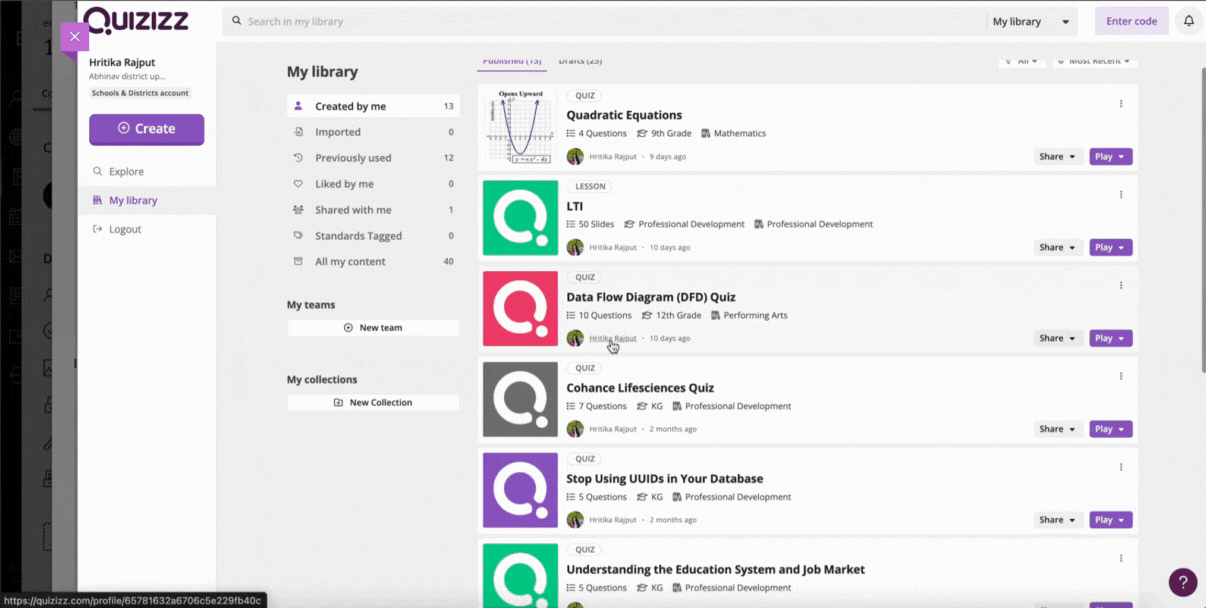Open Data Flow Diagram (DFD) Quiz title
This screenshot has height=608, width=1206.
point(651,297)
